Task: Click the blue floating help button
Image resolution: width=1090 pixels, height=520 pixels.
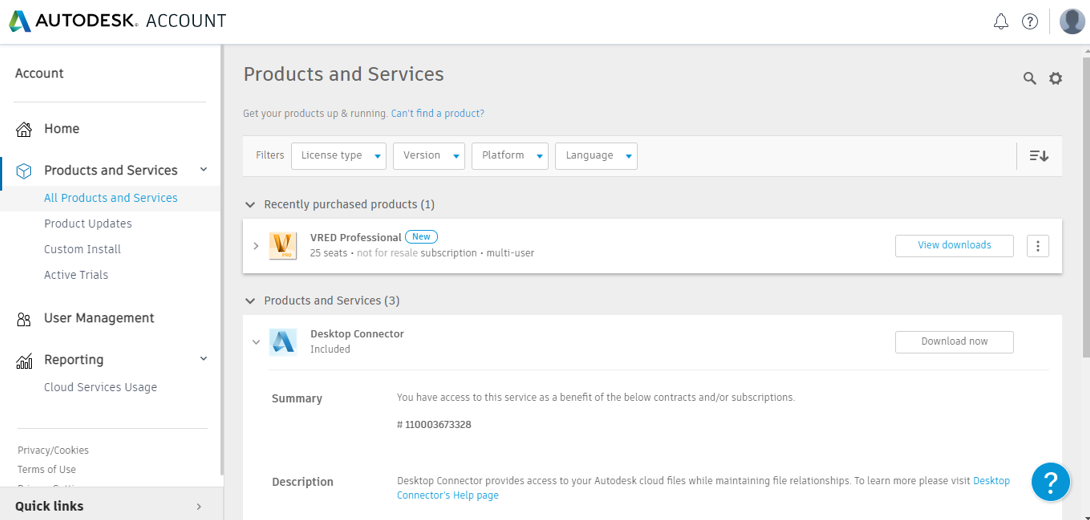Action: [x=1050, y=482]
